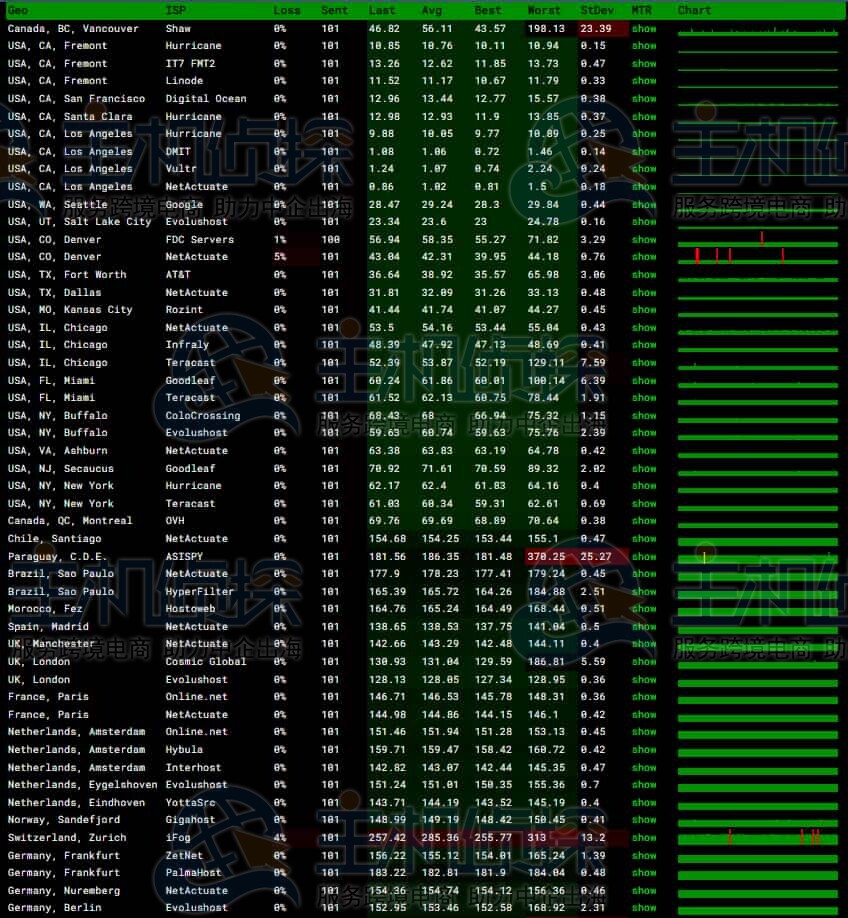Screen dimensions: 848x918
Task: Show MTR for Fort Worth AT&T
Action: (644, 275)
